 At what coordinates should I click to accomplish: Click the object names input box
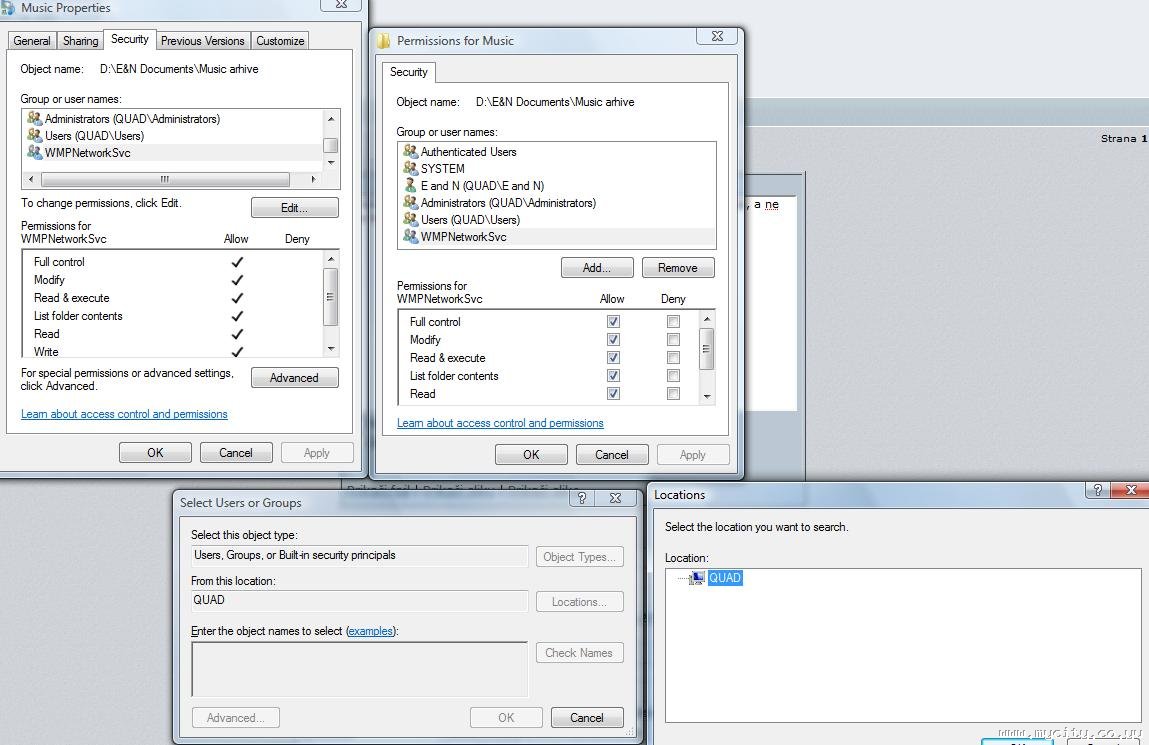click(359, 669)
